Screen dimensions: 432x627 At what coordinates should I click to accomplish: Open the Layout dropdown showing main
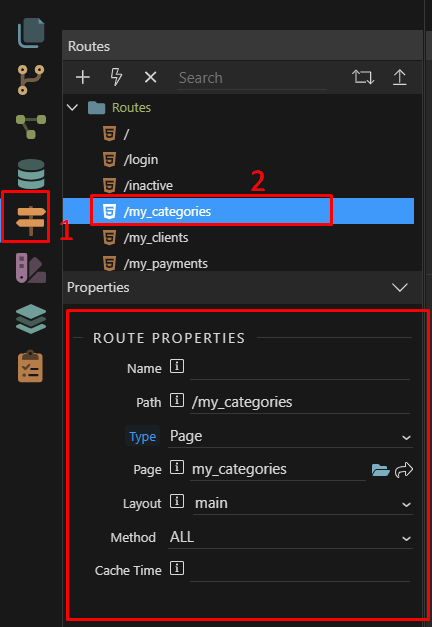pyautogui.click(x=302, y=503)
